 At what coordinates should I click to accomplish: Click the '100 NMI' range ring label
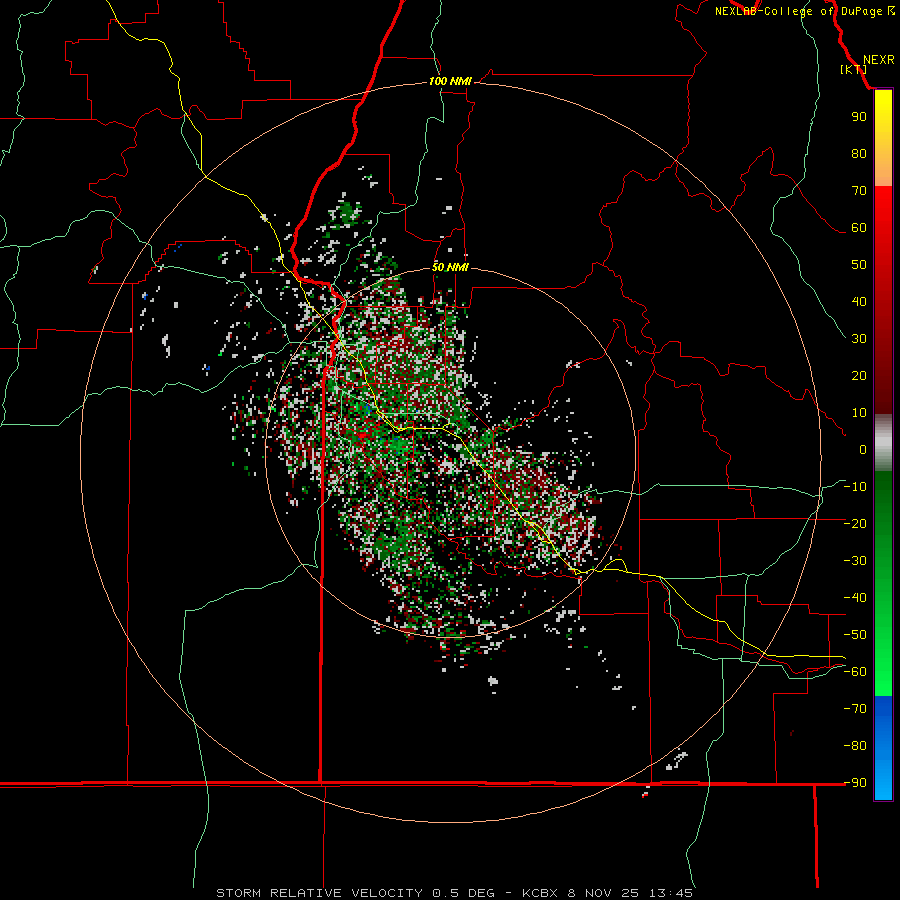(x=450, y=82)
